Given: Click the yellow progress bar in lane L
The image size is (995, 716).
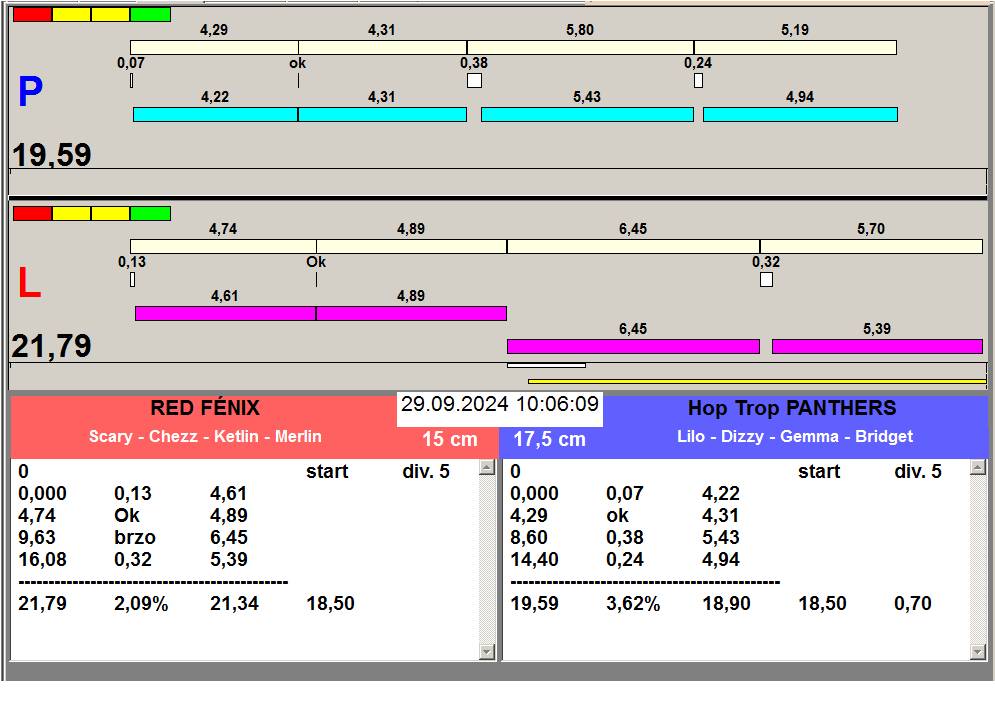Looking at the screenshot, I should point(756,381).
